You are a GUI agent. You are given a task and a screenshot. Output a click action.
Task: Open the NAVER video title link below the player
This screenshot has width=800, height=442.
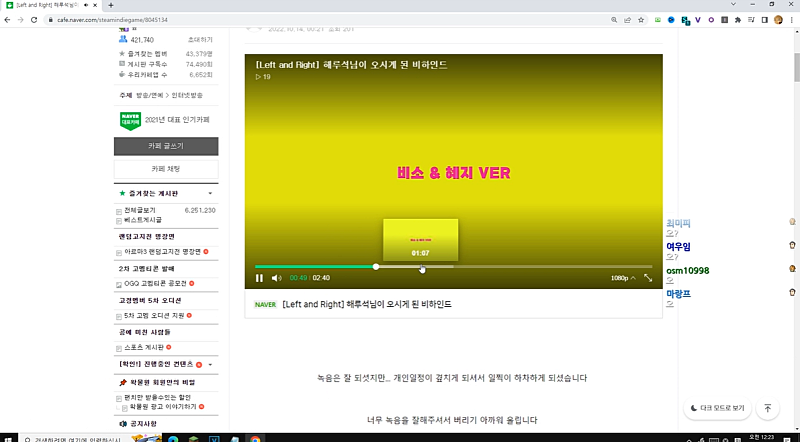click(x=367, y=304)
